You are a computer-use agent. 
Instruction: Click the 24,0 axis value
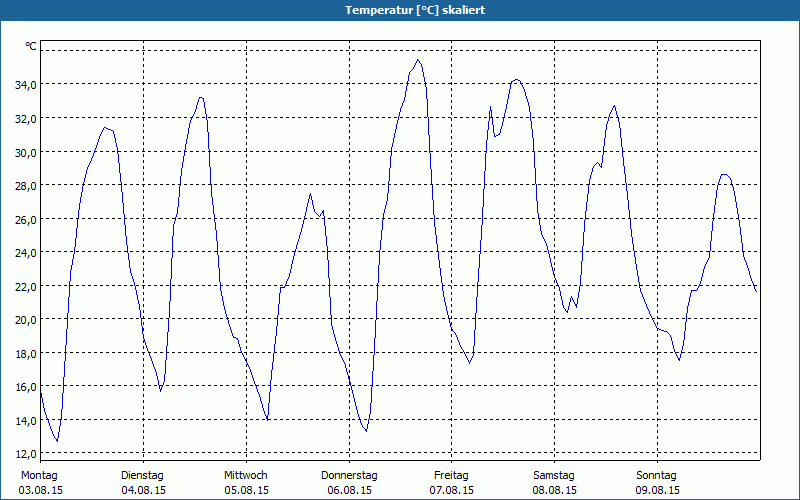tap(25, 253)
